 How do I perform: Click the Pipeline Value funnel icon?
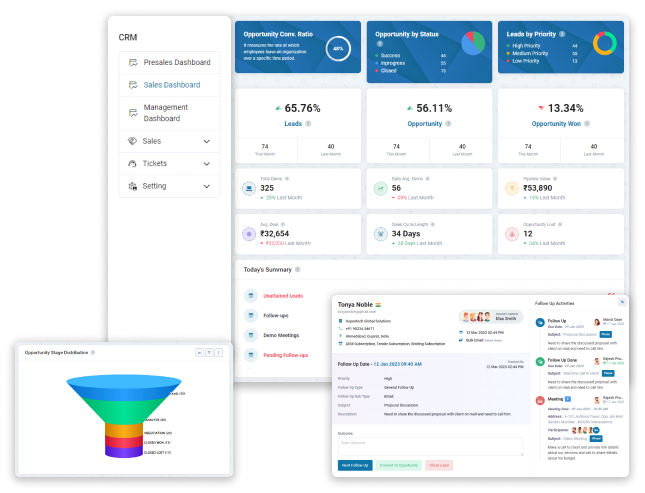(x=512, y=189)
